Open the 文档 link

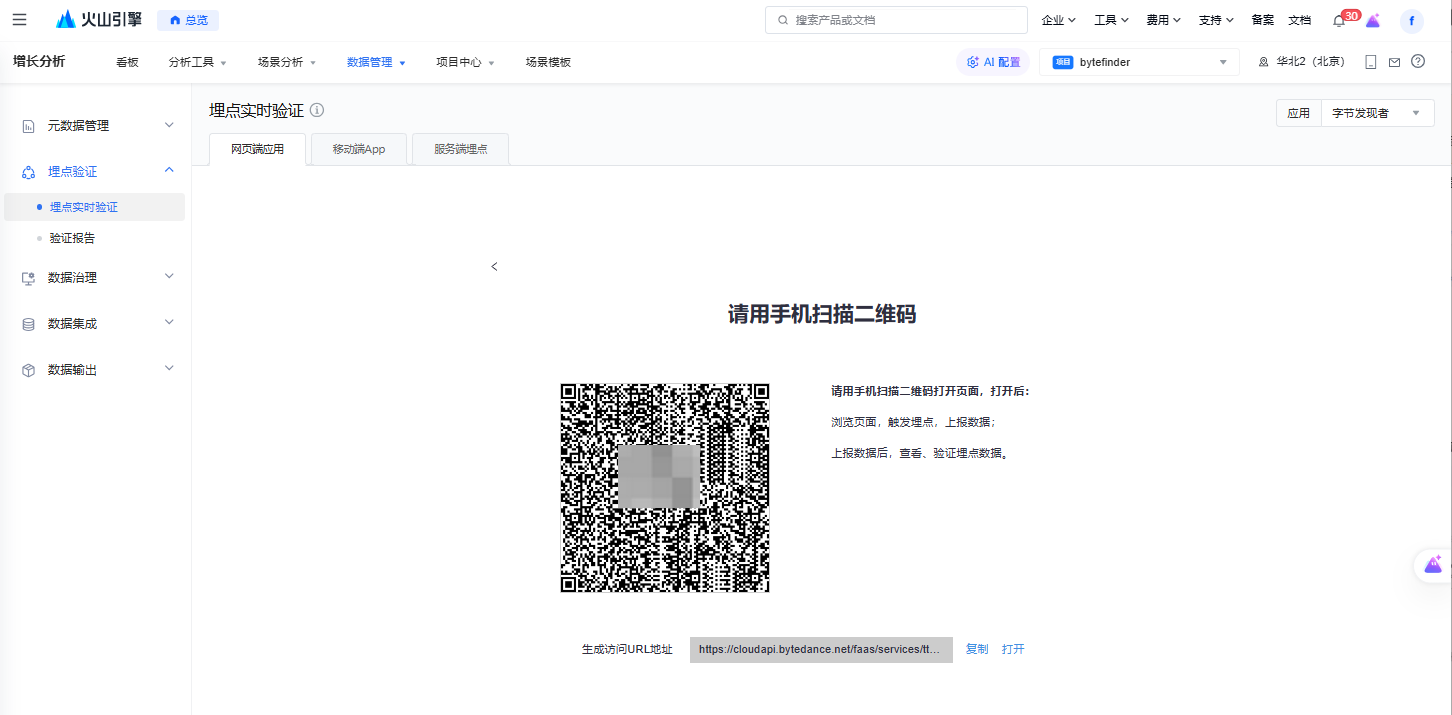(1299, 20)
